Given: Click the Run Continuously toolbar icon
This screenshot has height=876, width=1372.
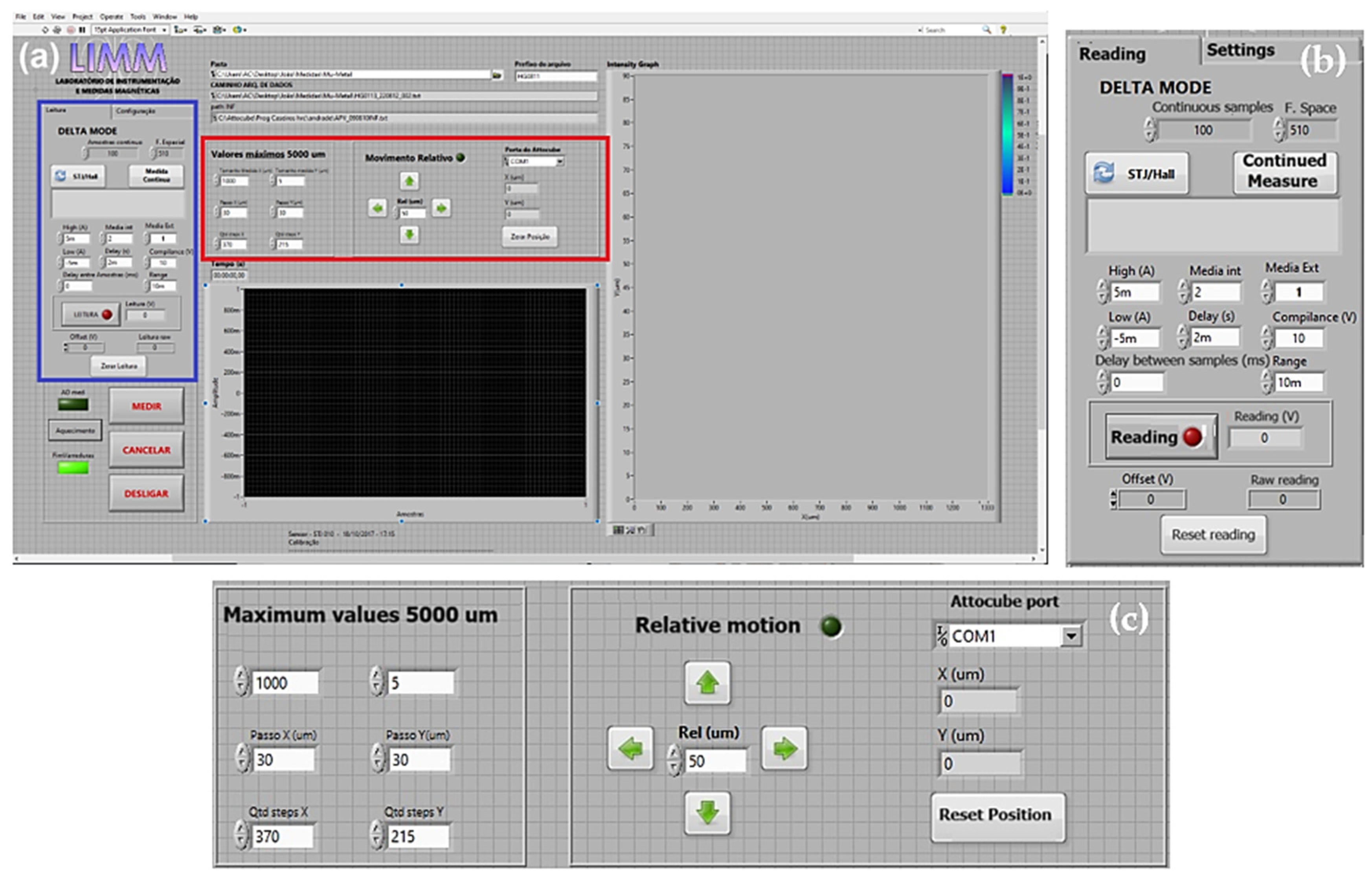Looking at the screenshot, I should pyautogui.click(x=57, y=29).
